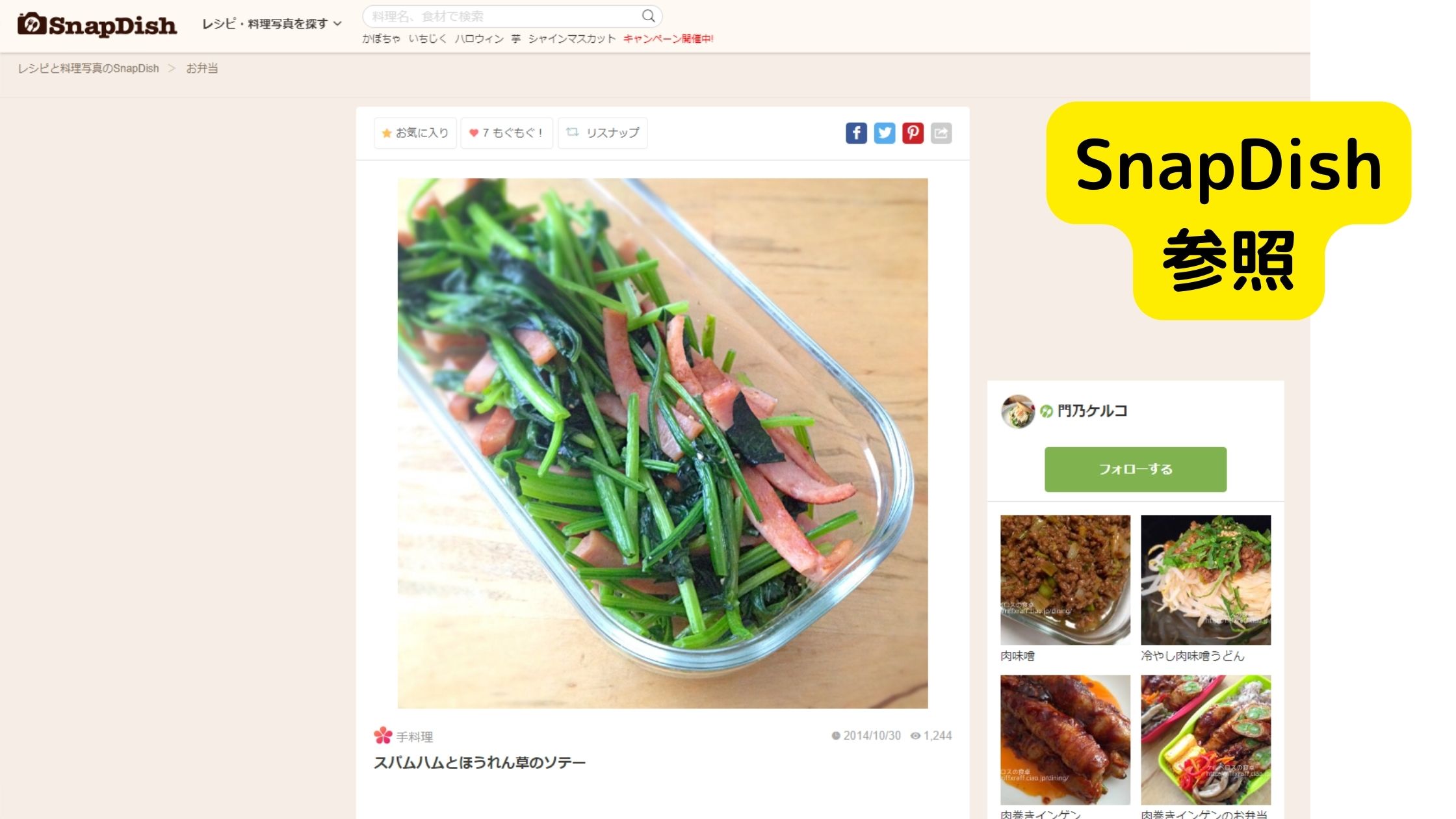Click 門乃ケルコ's profile avatar
The height and width of the screenshot is (819, 1456).
(1017, 411)
